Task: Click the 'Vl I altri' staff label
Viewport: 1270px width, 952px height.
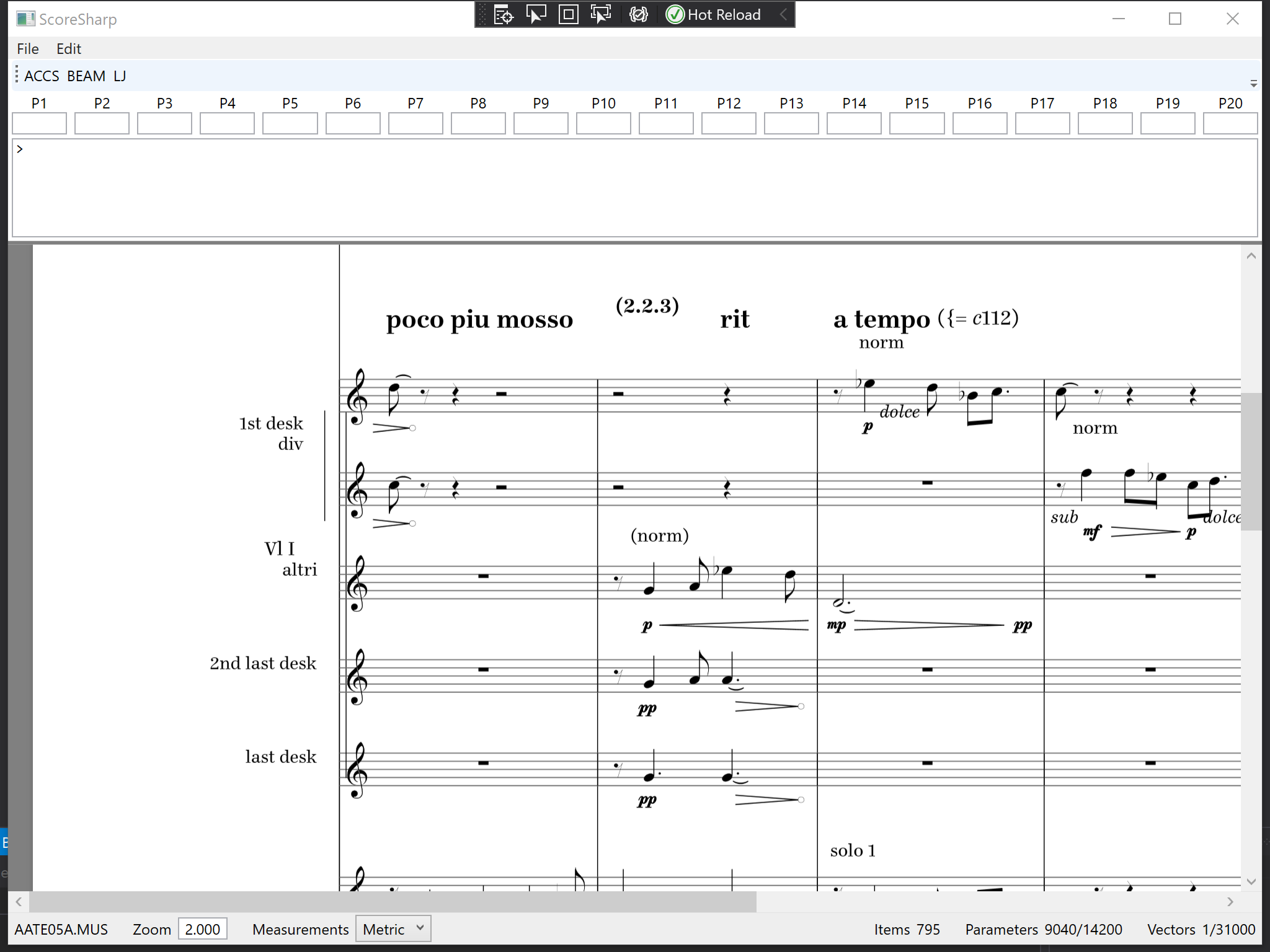Action: pos(291,559)
